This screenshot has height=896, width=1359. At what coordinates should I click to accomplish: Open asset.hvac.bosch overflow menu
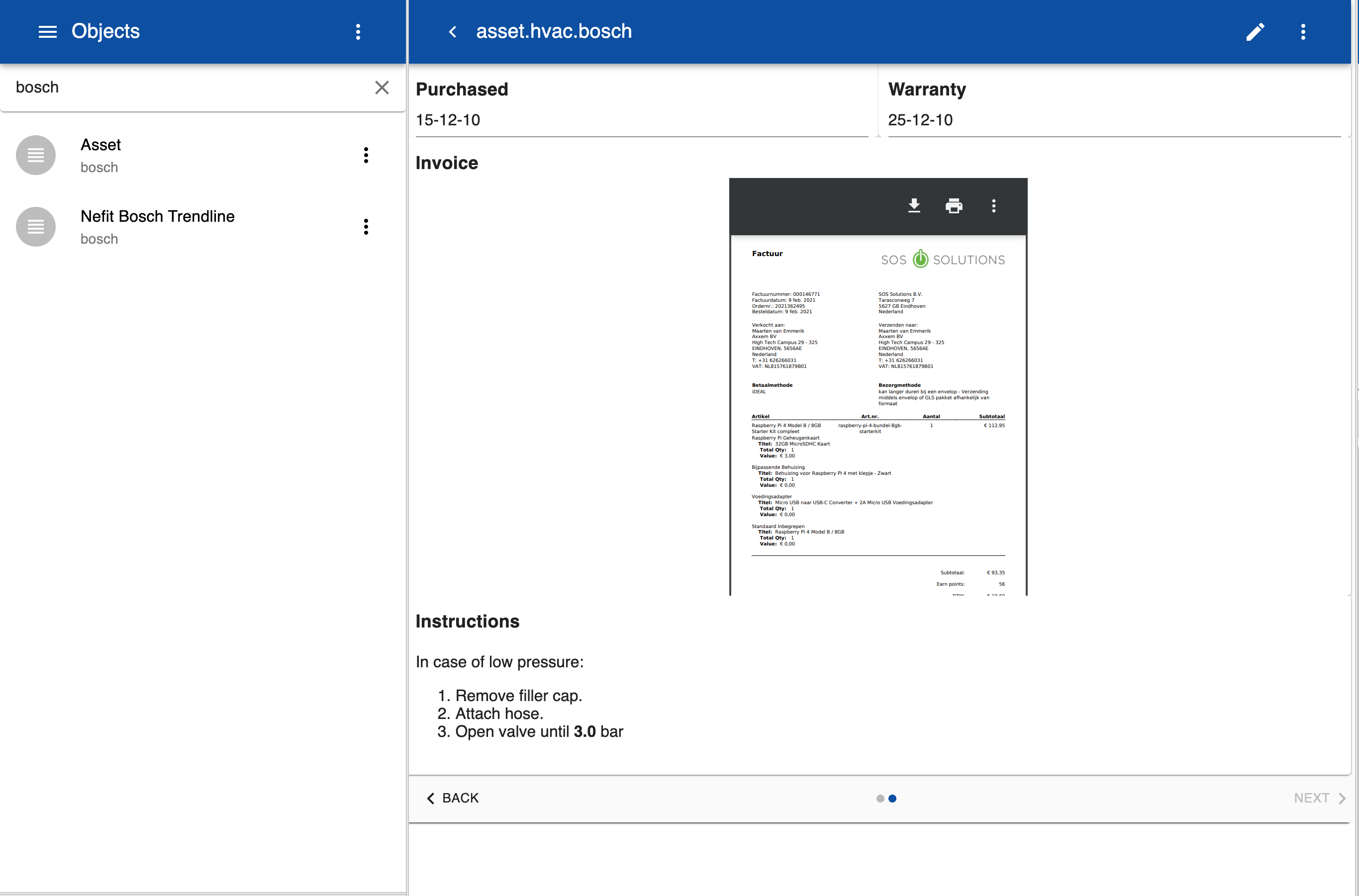(1303, 31)
